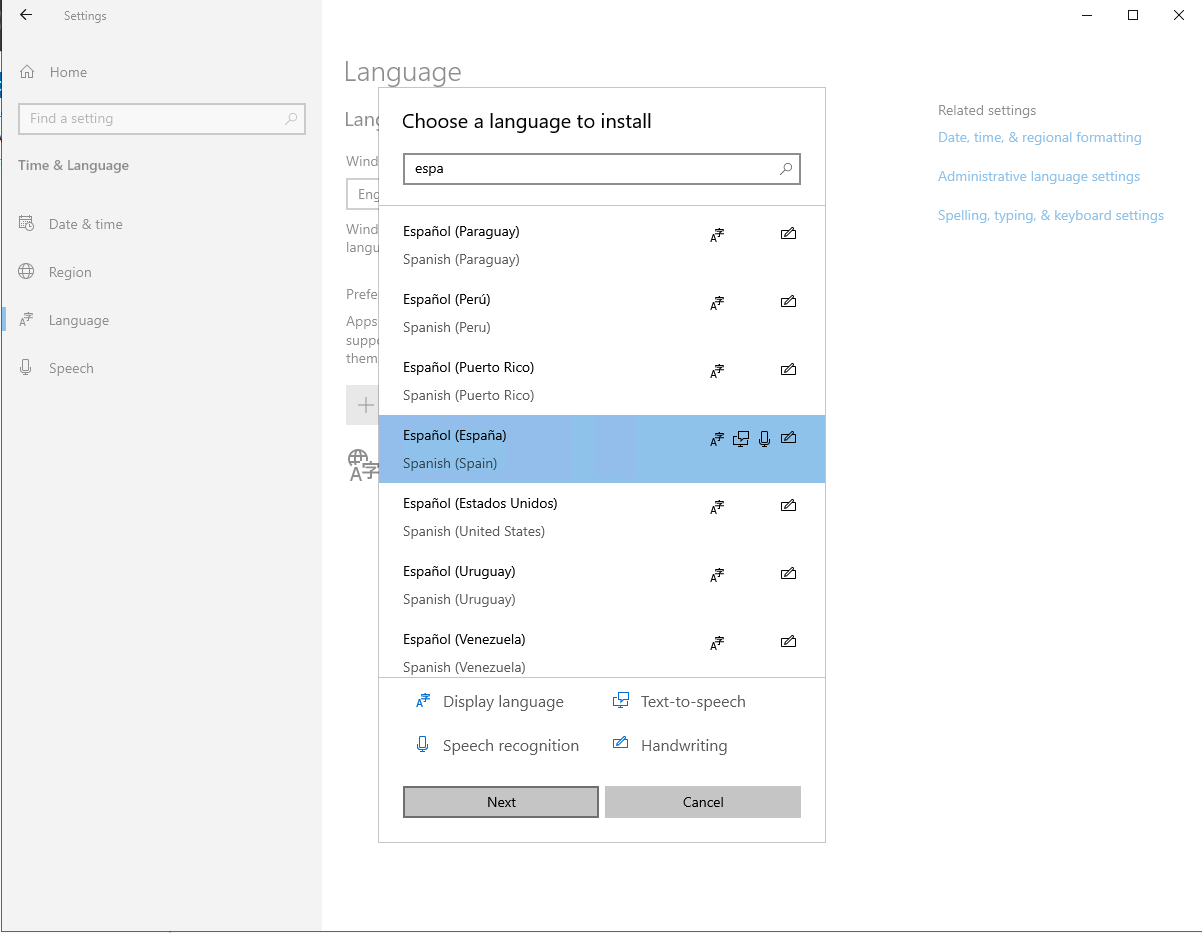This screenshot has width=1202, height=933.
Task: Click display language icon for Español (Puerto Rico)
Action: click(x=717, y=371)
